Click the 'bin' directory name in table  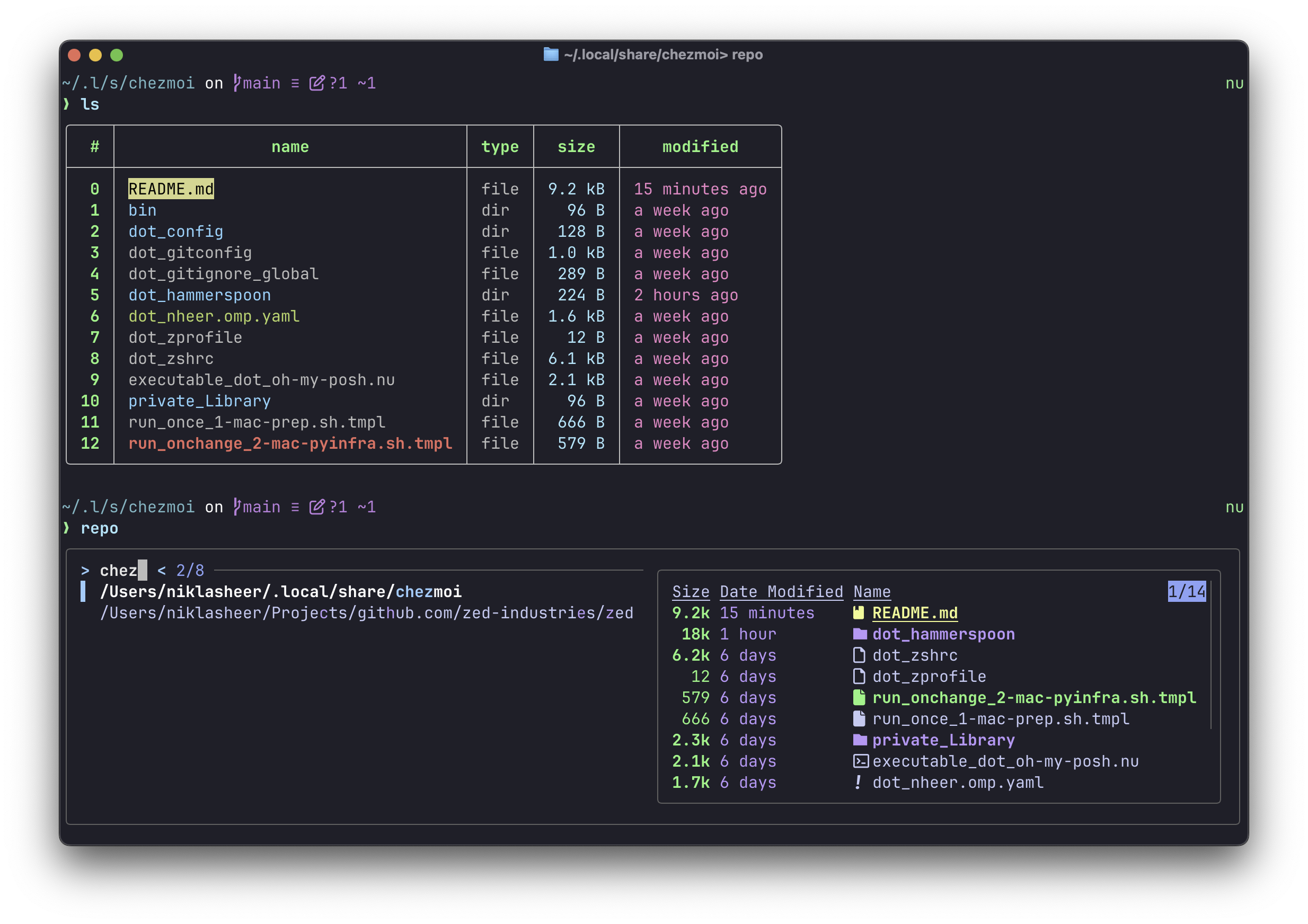[143, 210]
